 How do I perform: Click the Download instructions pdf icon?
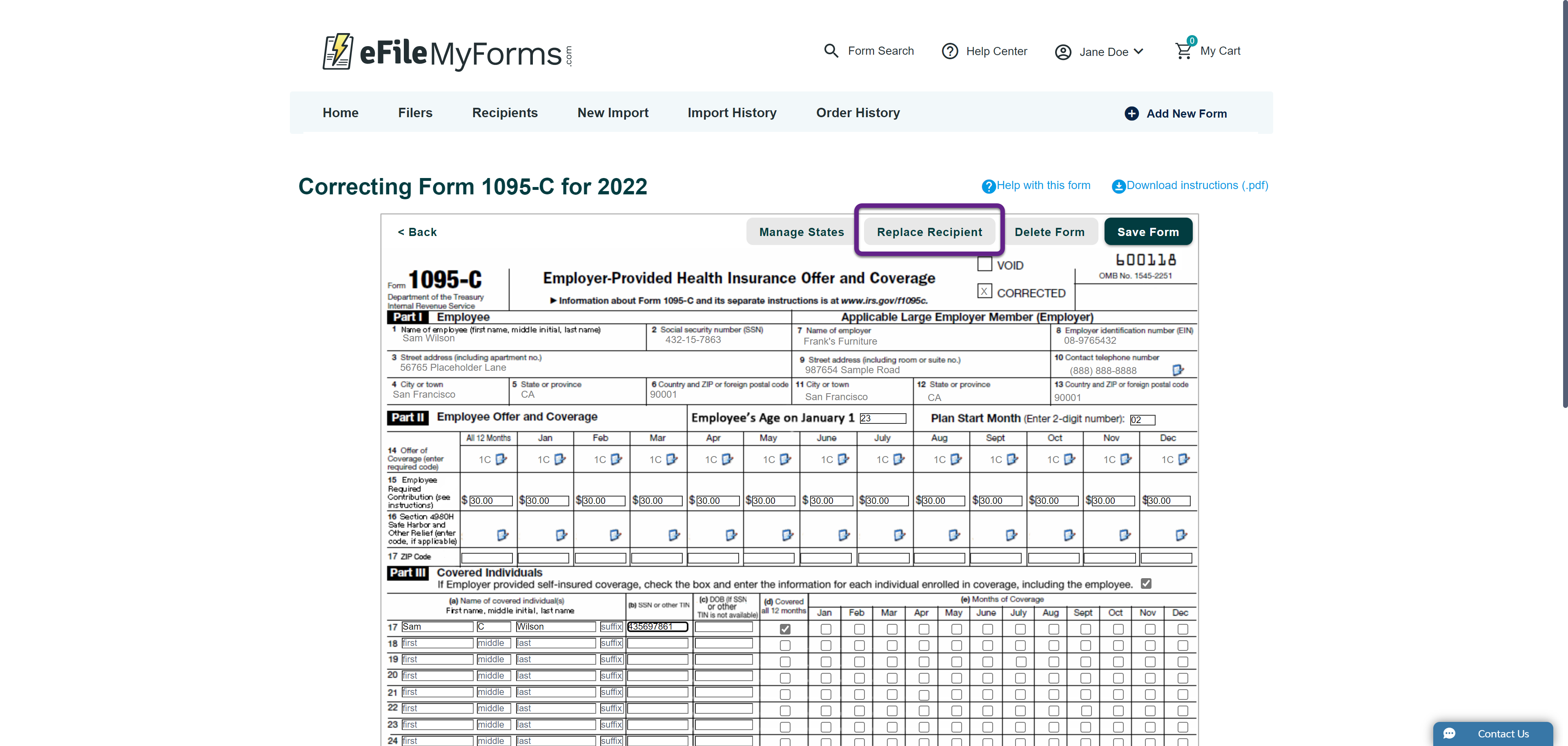(1118, 186)
